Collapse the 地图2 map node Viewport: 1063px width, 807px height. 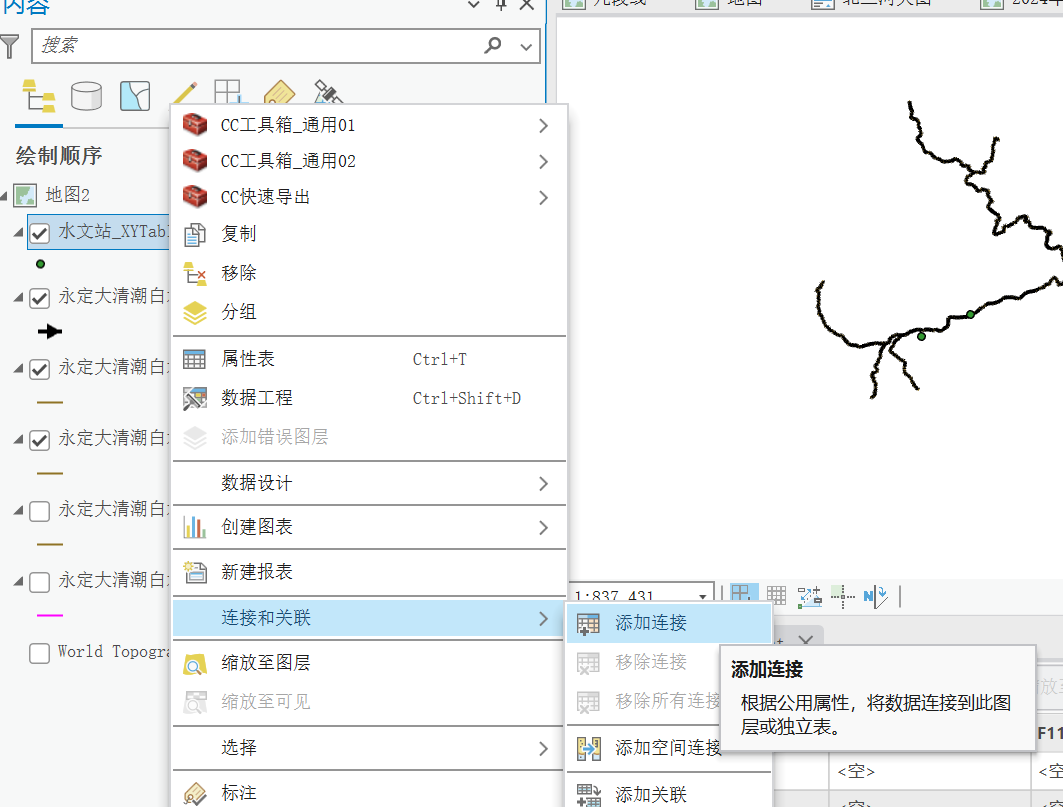(x=4, y=197)
